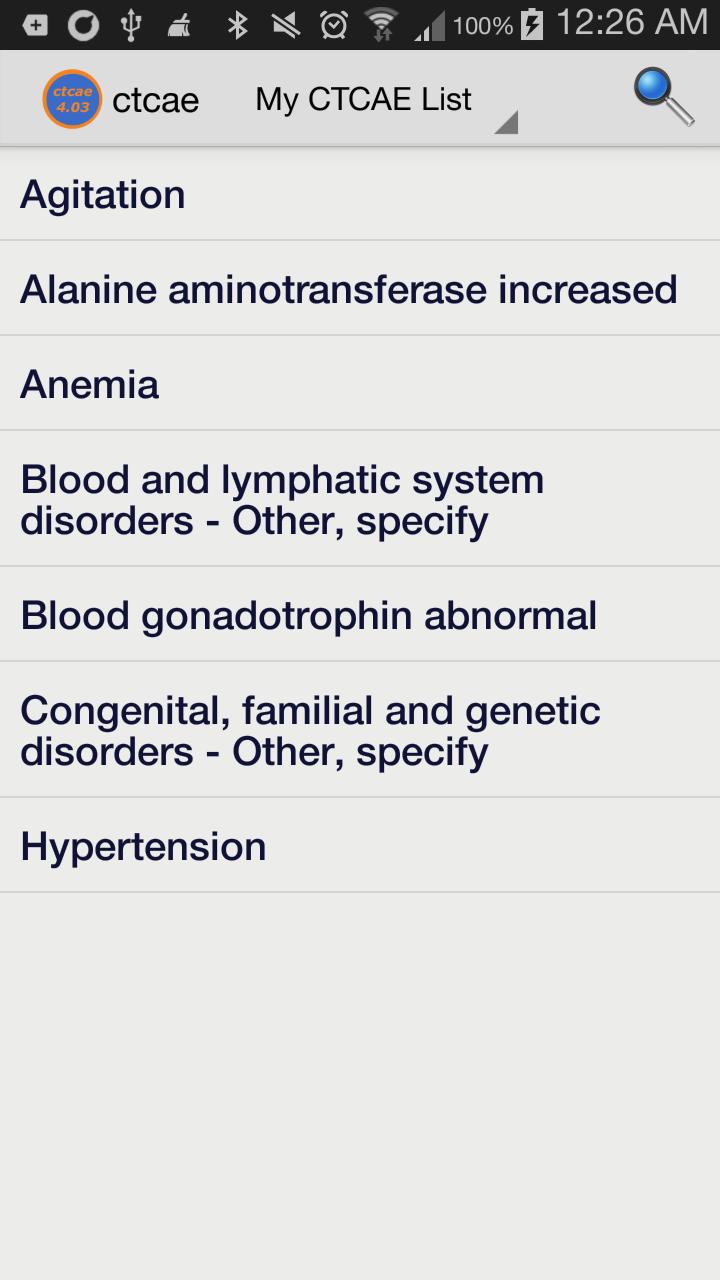The width and height of the screenshot is (720, 1280).
Task: Tap the Wi-Fi signal status icon
Action: [381, 25]
